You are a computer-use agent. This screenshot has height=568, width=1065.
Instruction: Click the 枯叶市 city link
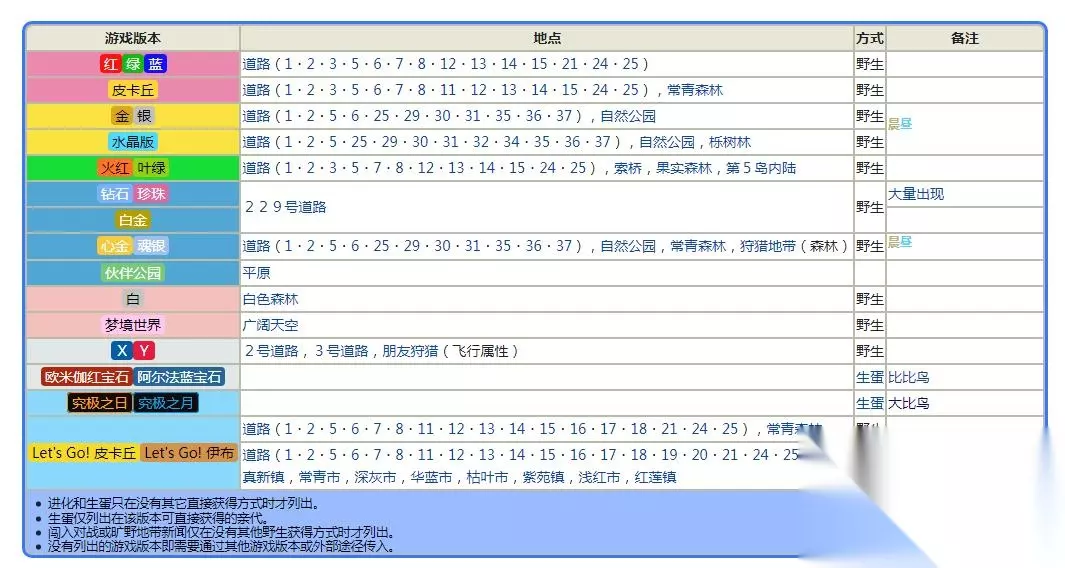tap(487, 477)
